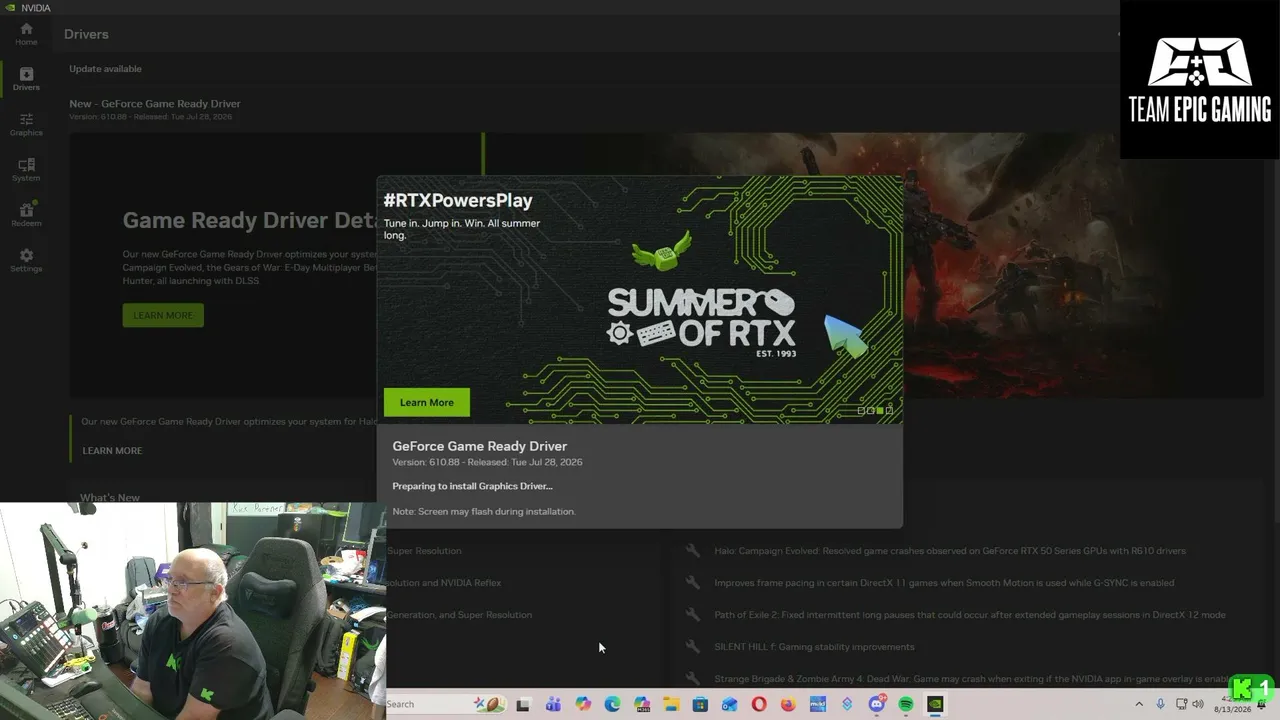Screen dimensions: 1280x720
Task: Open Discord from the taskbar
Action: [x=877, y=704]
